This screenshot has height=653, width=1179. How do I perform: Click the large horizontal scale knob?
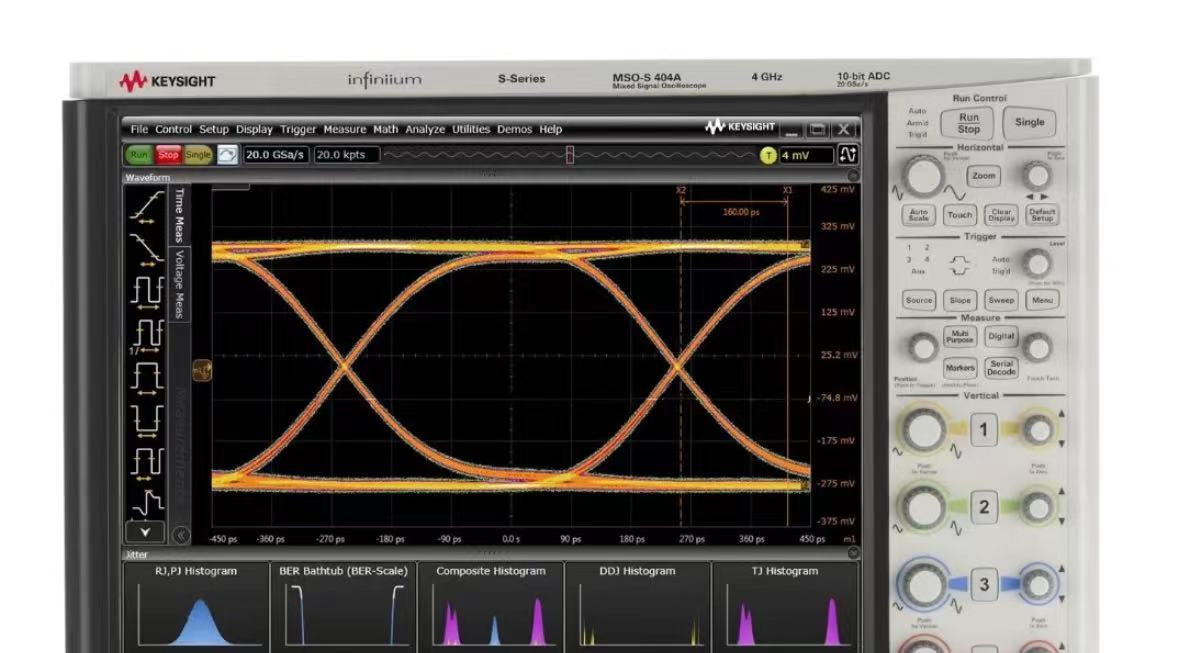(923, 177)
